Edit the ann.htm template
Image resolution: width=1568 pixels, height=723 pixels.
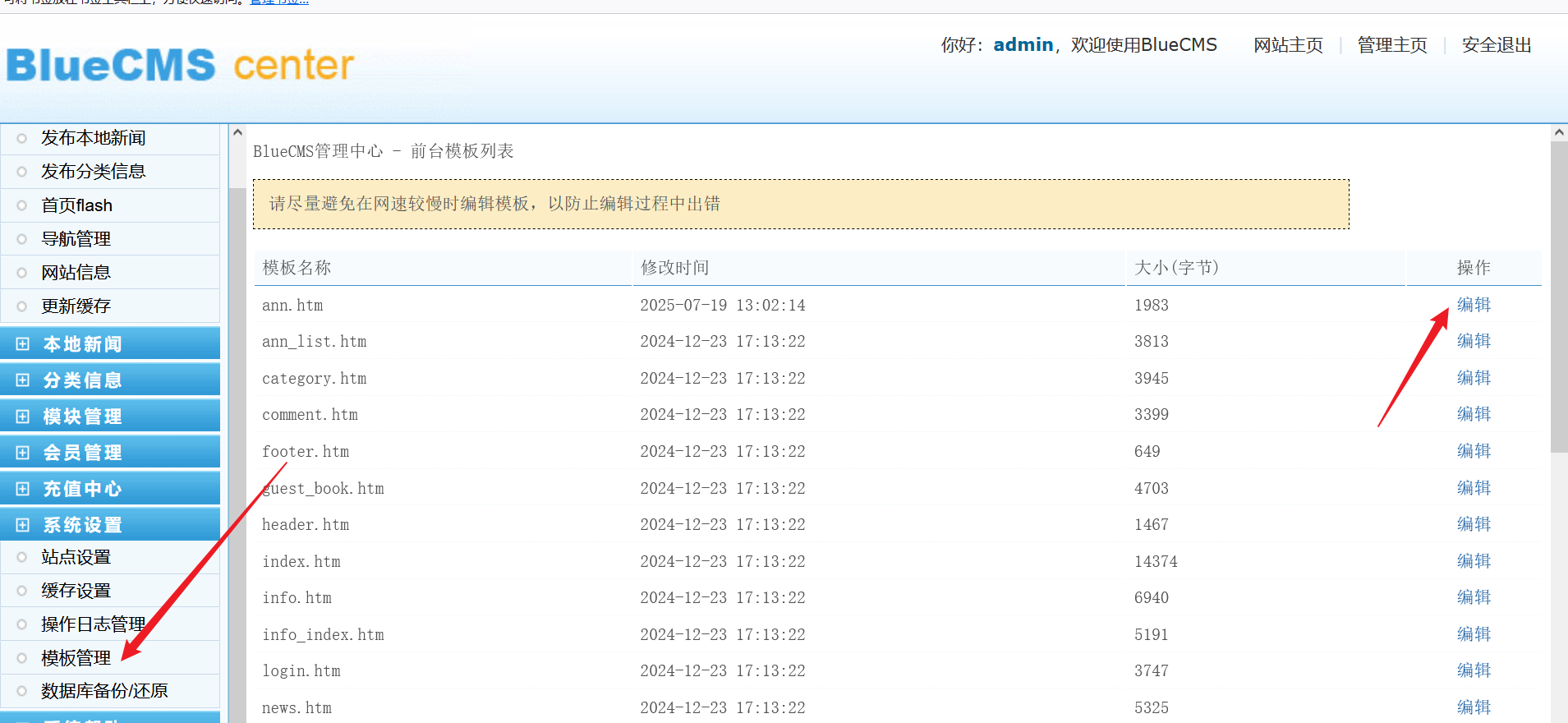pos(1474,305)
